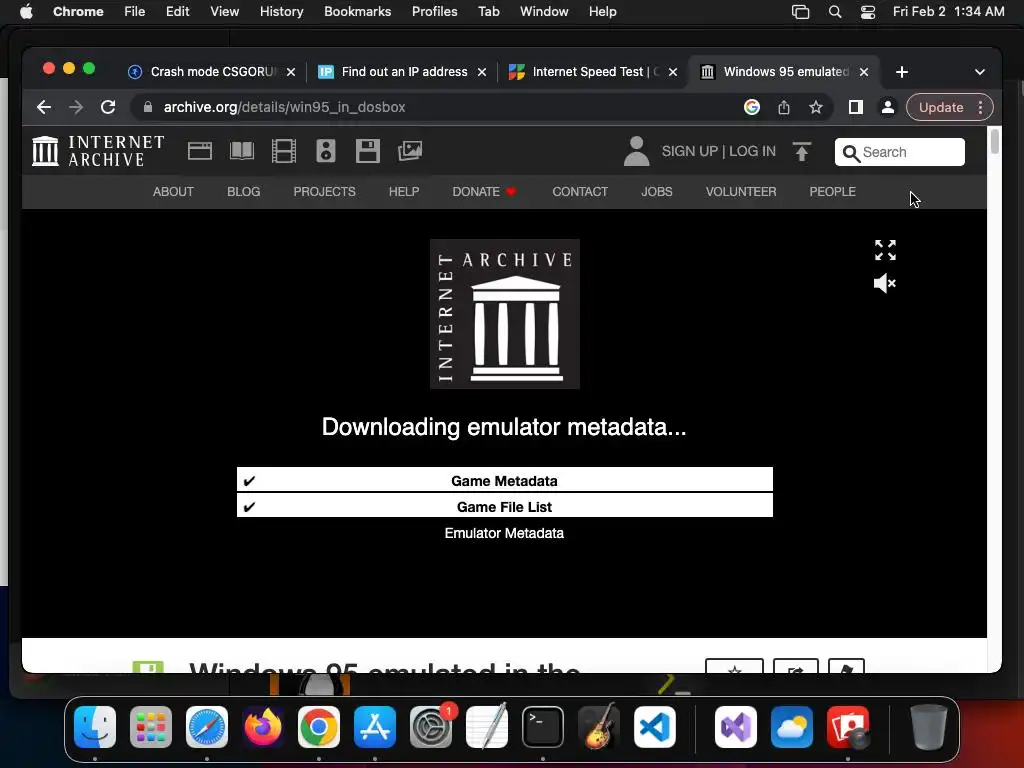1024x768 pixels.
Task: Open Spotlight search in menu bar
Action: coord(834,11)
